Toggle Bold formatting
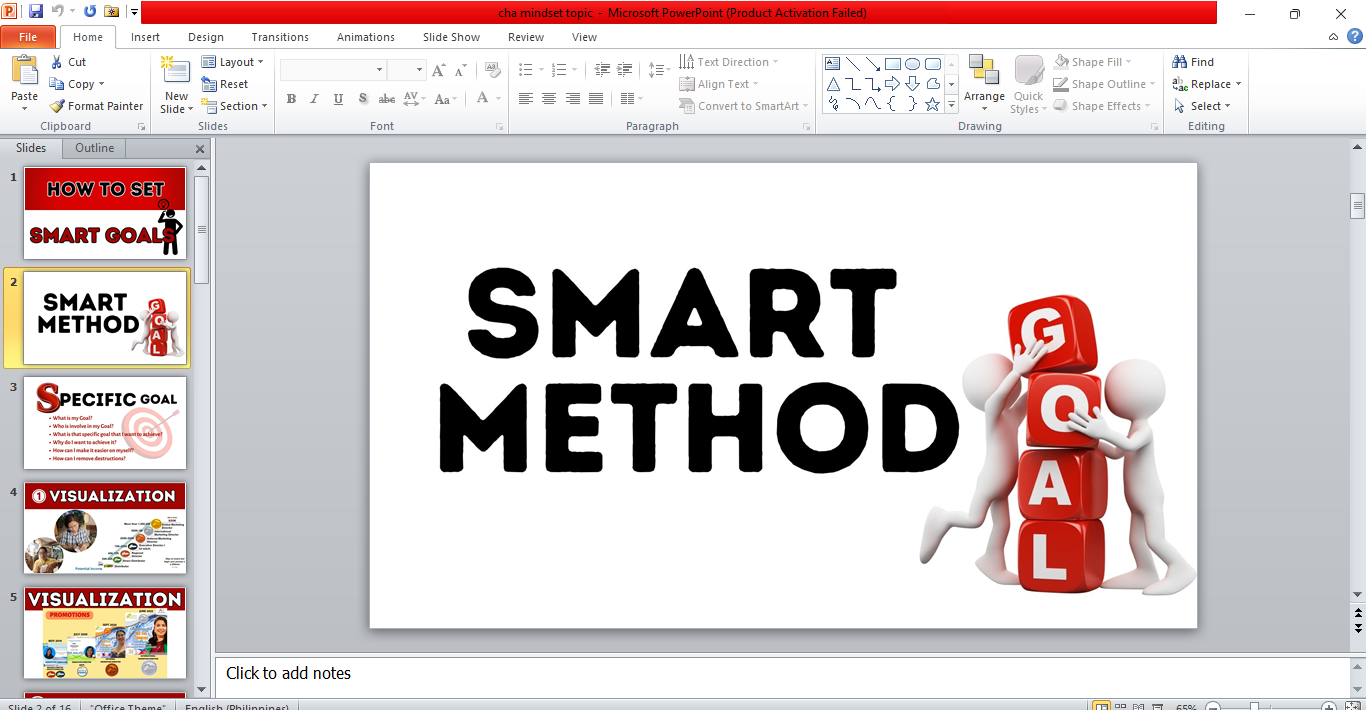This screenshot has height=710, width=1366. click(x=291, y=98)
